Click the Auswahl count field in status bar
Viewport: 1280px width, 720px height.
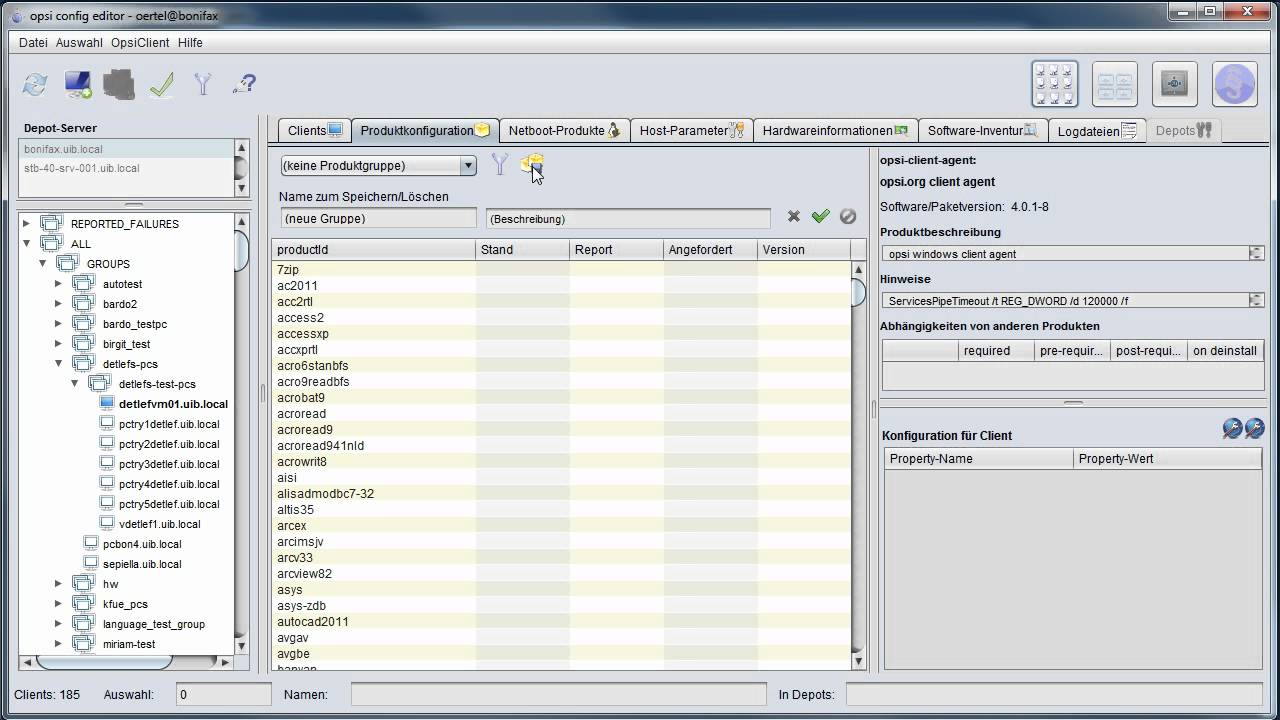pyautogui.click(x=224, y=694)
